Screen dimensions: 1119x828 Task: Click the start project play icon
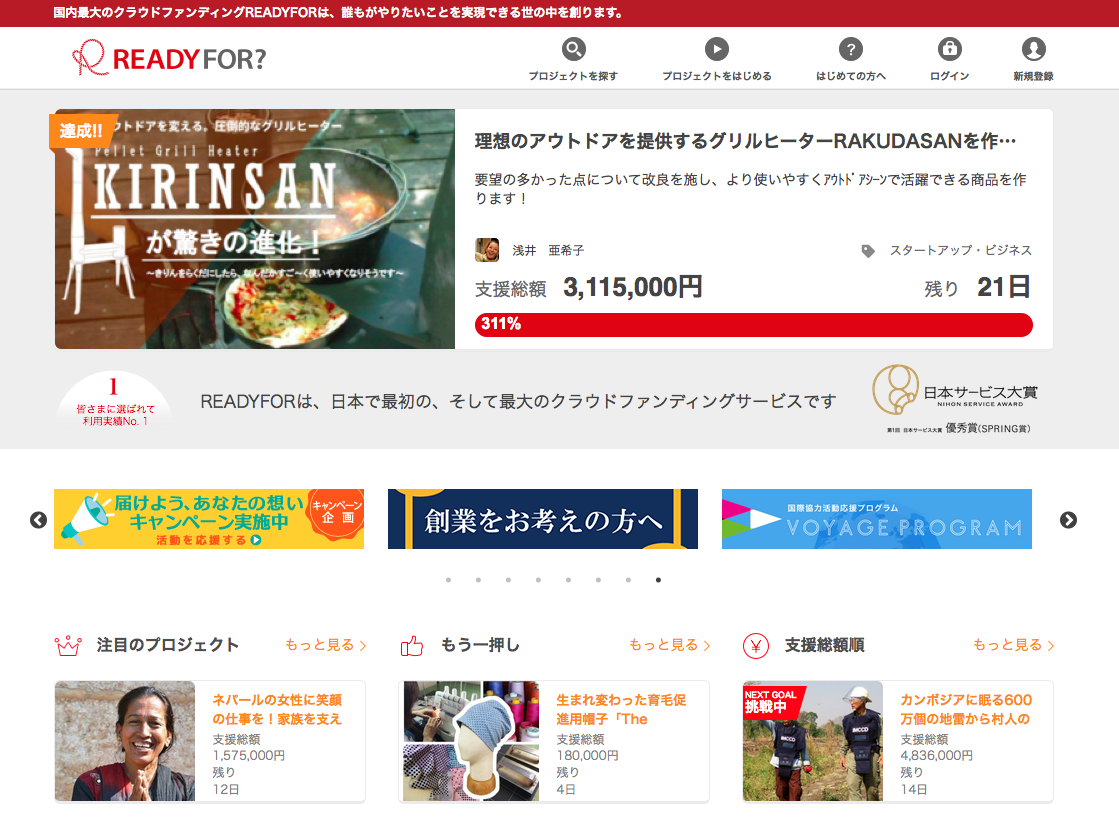(x=717, y=49)
